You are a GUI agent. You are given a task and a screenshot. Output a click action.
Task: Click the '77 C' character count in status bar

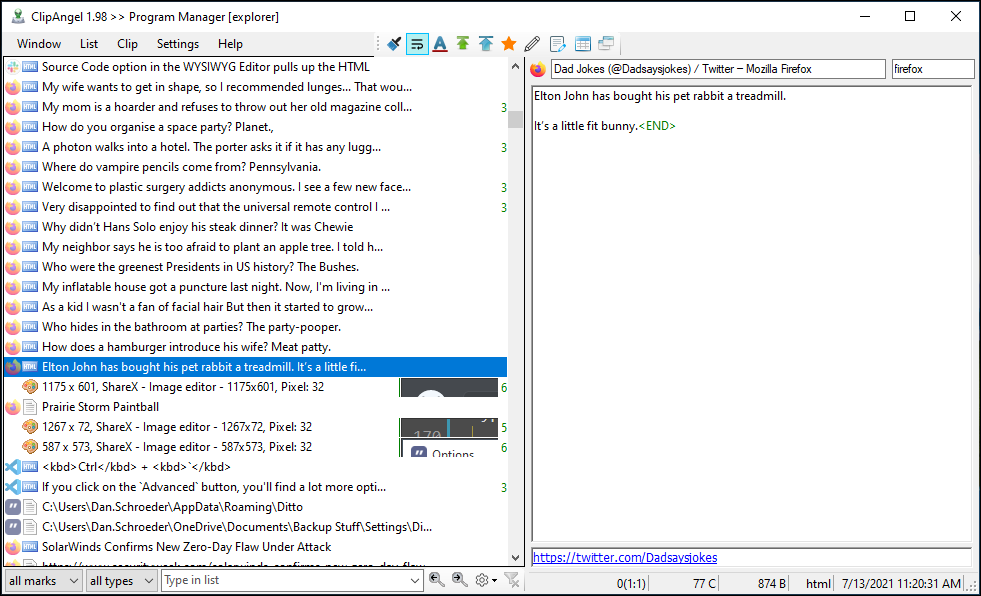[704, 583]
